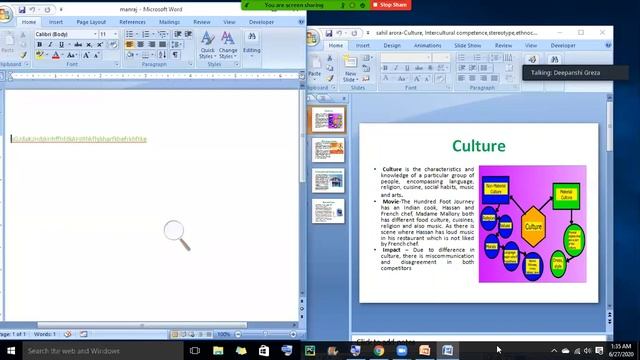
Task: Click Shrink Font button in Word
Action: coord(97,55)
